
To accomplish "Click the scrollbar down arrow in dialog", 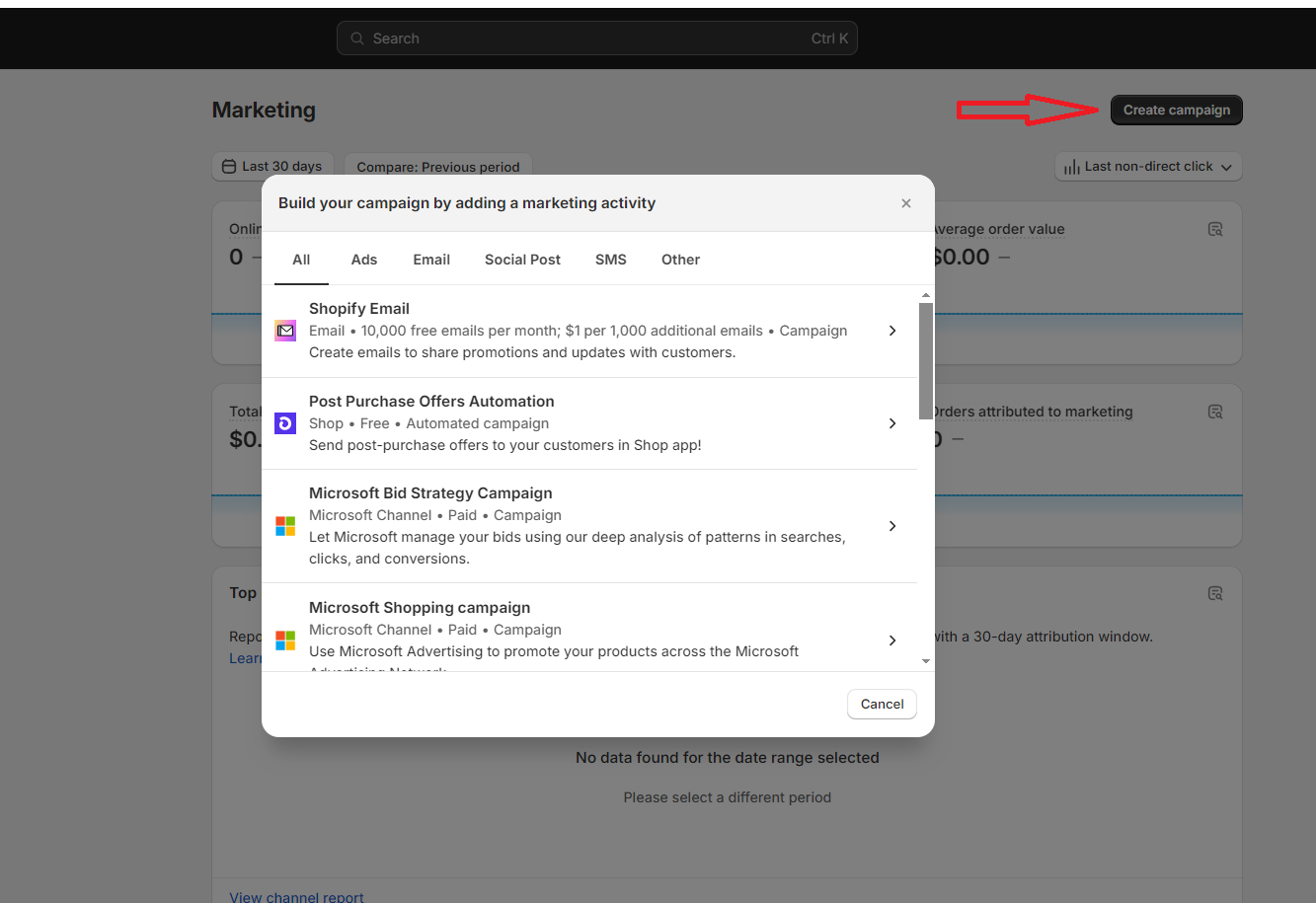I will point(926,661).
